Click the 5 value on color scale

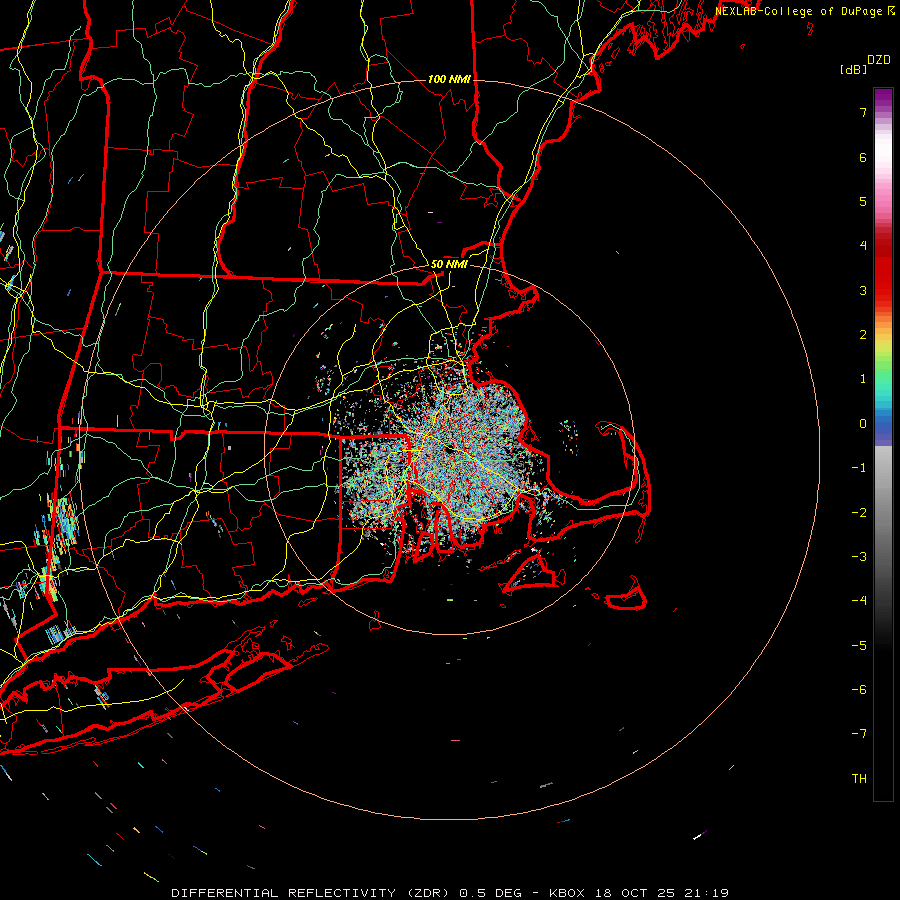tap(863, 201)
